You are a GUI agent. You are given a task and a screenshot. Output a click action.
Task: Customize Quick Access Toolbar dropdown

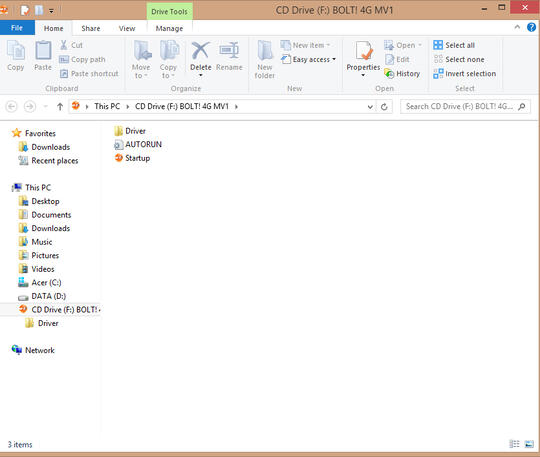click(x=51, y=11)
